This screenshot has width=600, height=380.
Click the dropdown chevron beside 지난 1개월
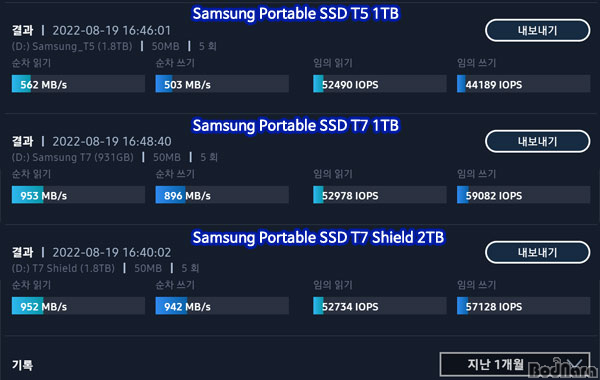tap(575, 364)
